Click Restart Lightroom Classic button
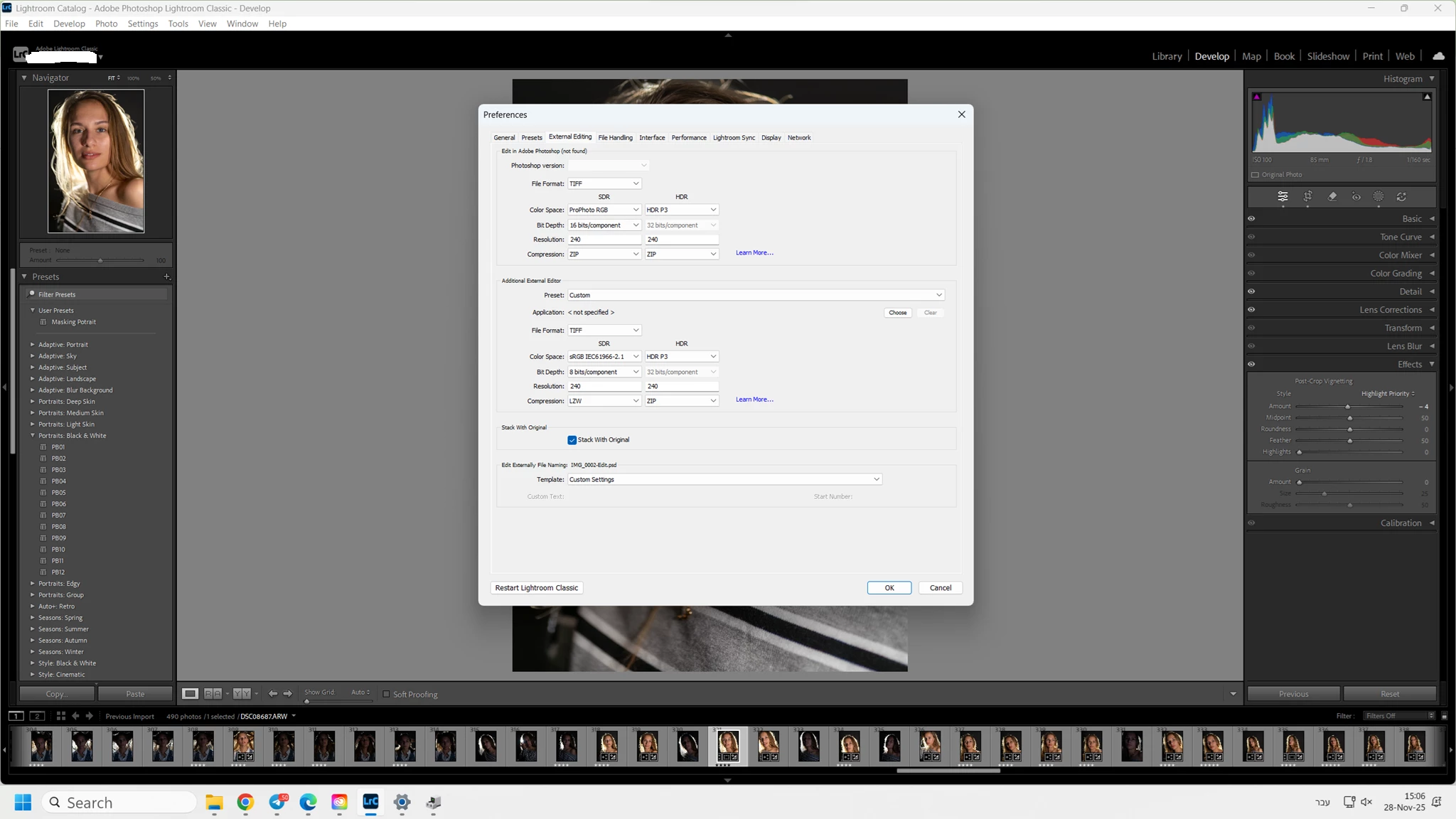Image resolution: width=1456 pixels, height=819 pixels. point(537,588)
